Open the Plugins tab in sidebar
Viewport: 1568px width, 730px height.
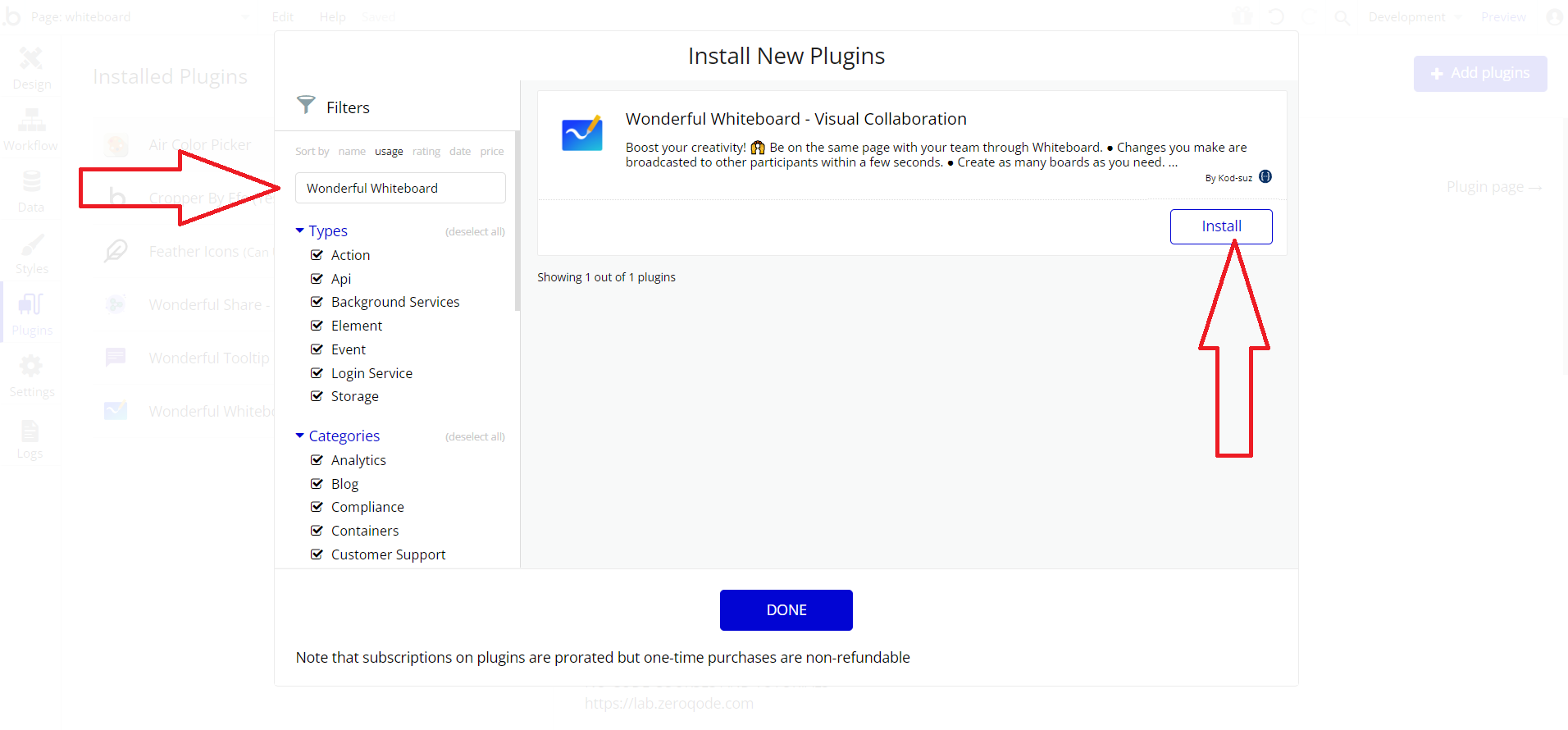click(32, 315)
